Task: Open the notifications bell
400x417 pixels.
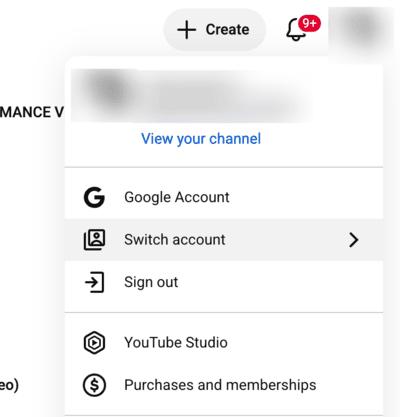Action: 296,30
